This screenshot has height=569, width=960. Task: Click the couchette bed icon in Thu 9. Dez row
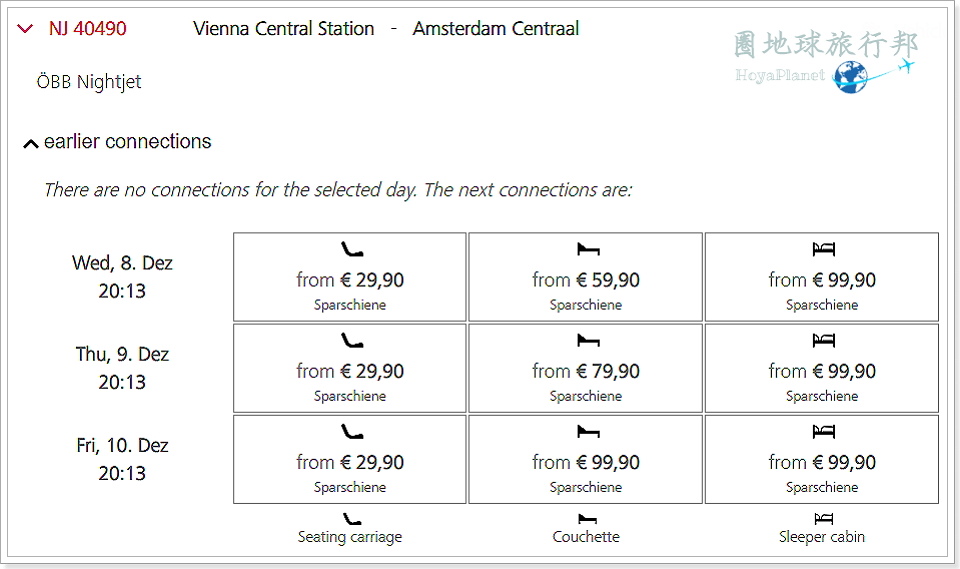[x=588, y=341]
